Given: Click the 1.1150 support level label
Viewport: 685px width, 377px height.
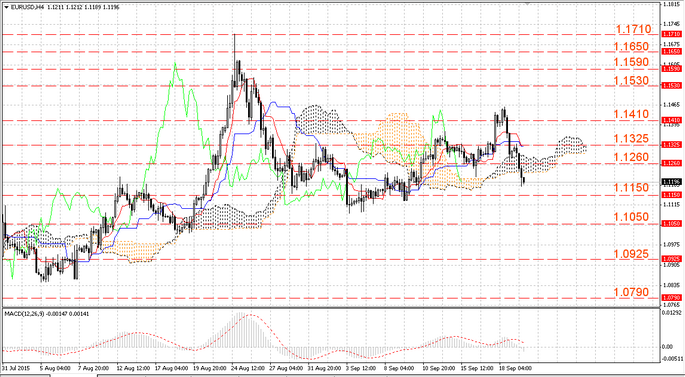Looking at the screenshot, I should [631, 188].
